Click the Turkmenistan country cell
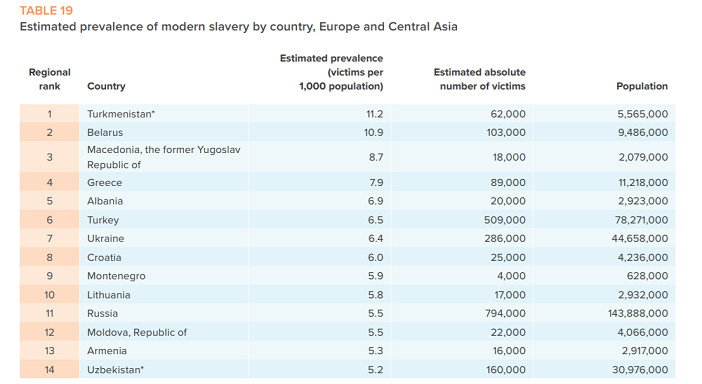This screenshot has width=702, height=384. (x=121, y=114)
